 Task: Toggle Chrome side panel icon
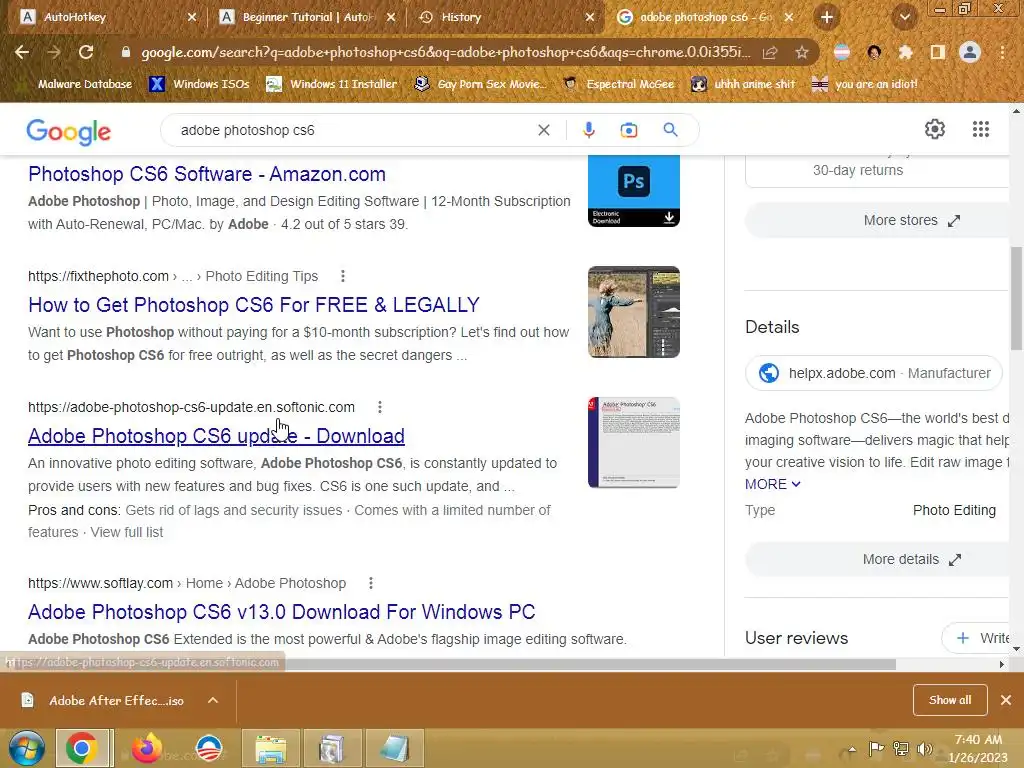click(937, 52)
